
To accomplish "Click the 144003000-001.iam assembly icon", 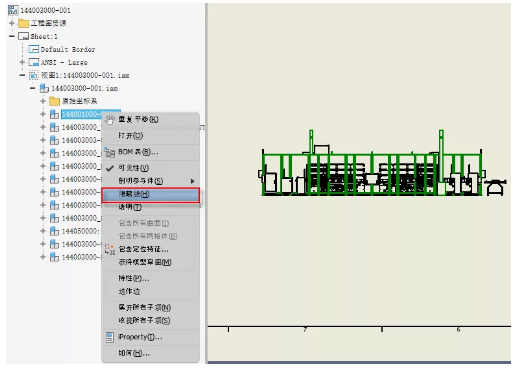I will pyautogui.click(x=44, y=88).
